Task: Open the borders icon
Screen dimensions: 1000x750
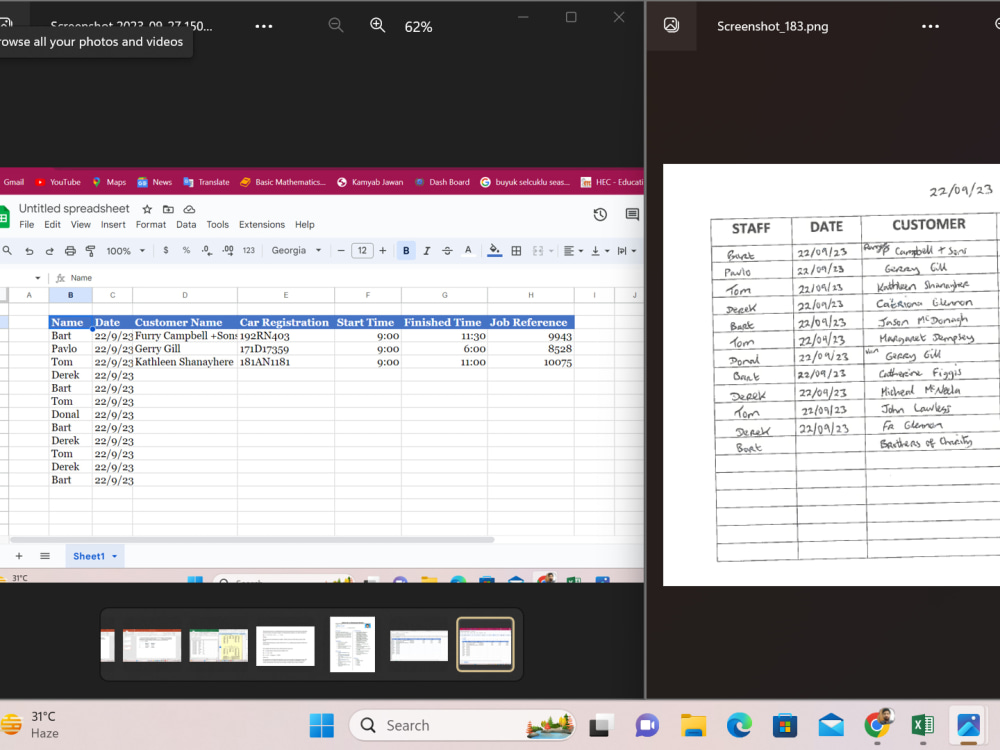Action: pos(517,251)
